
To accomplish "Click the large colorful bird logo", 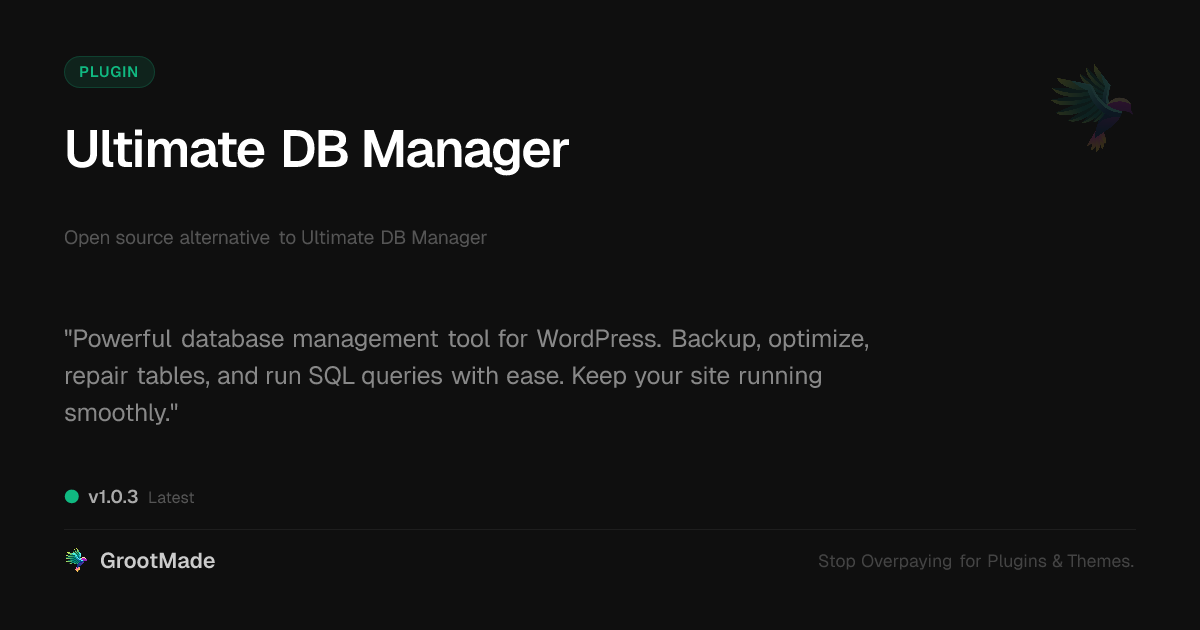I will pyautogui.click(x=1092, y=106).
